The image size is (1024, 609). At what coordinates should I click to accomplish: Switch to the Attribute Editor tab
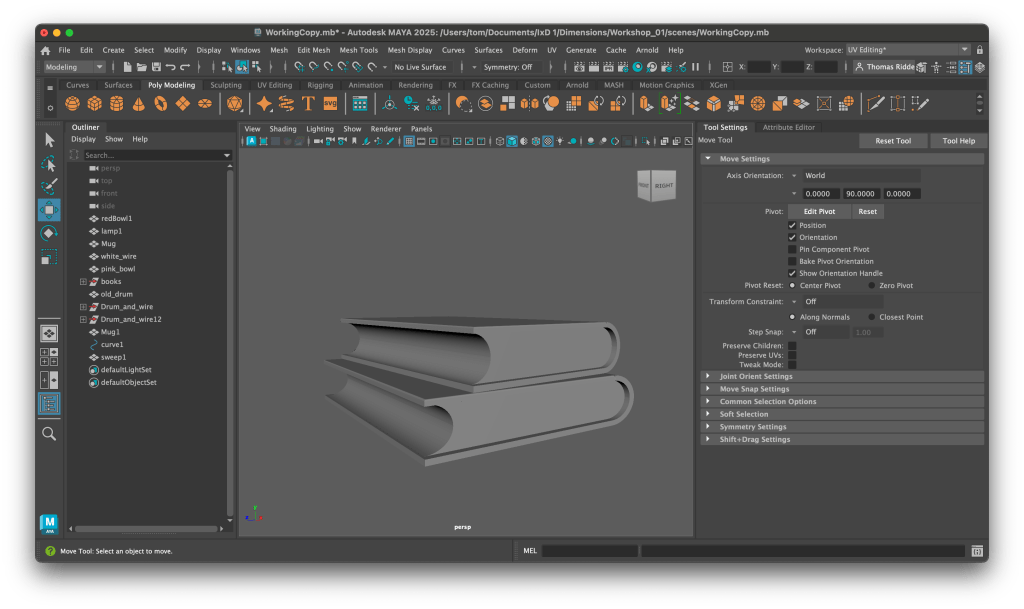click(x=788, y=127)
